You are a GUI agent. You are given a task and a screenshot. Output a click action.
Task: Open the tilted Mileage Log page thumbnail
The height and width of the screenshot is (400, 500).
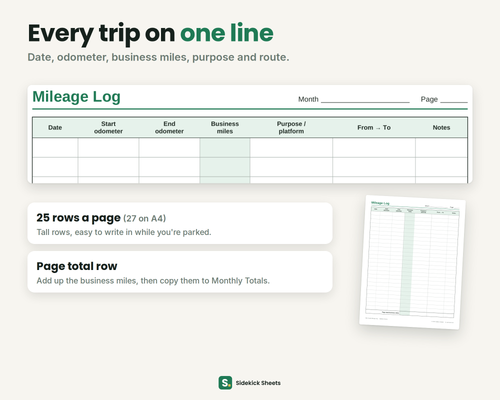point(412,262)
